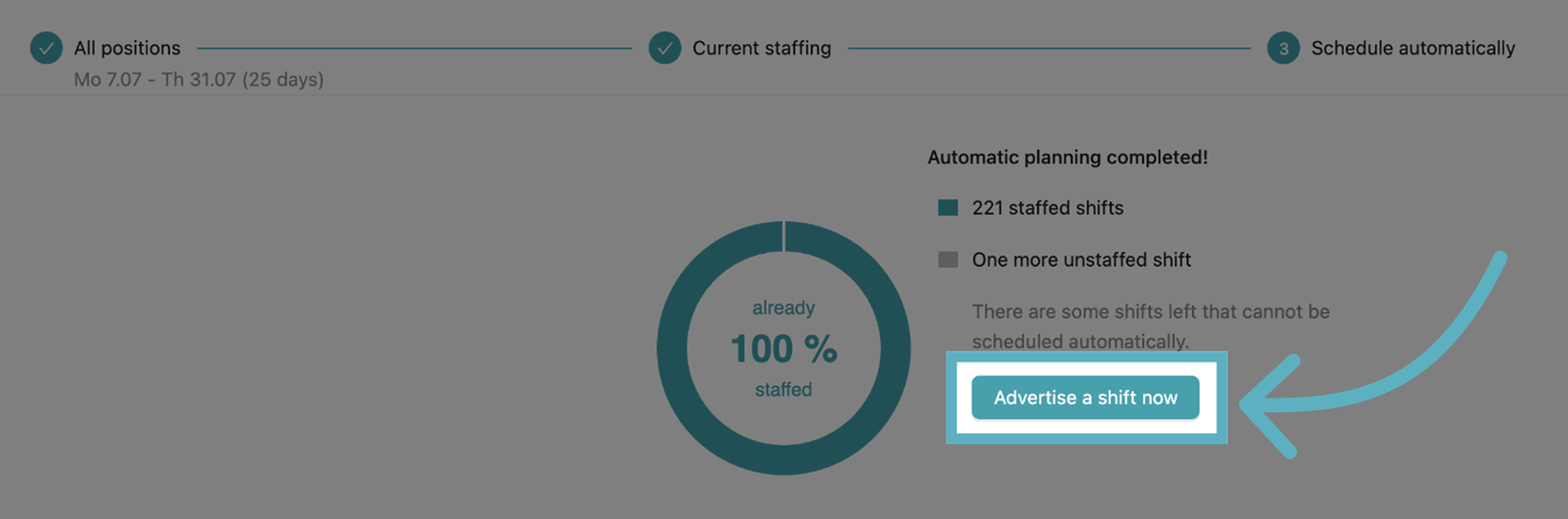Expand the Current staffing step details
The height and width of the screenshot is (519, 1568).
761,48
